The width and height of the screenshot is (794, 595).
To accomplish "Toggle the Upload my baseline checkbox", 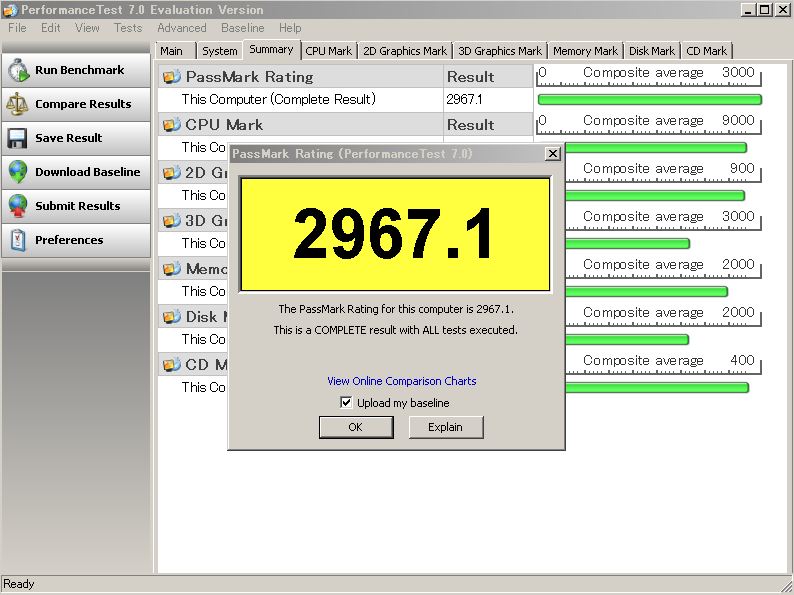I will coord(346,403).
